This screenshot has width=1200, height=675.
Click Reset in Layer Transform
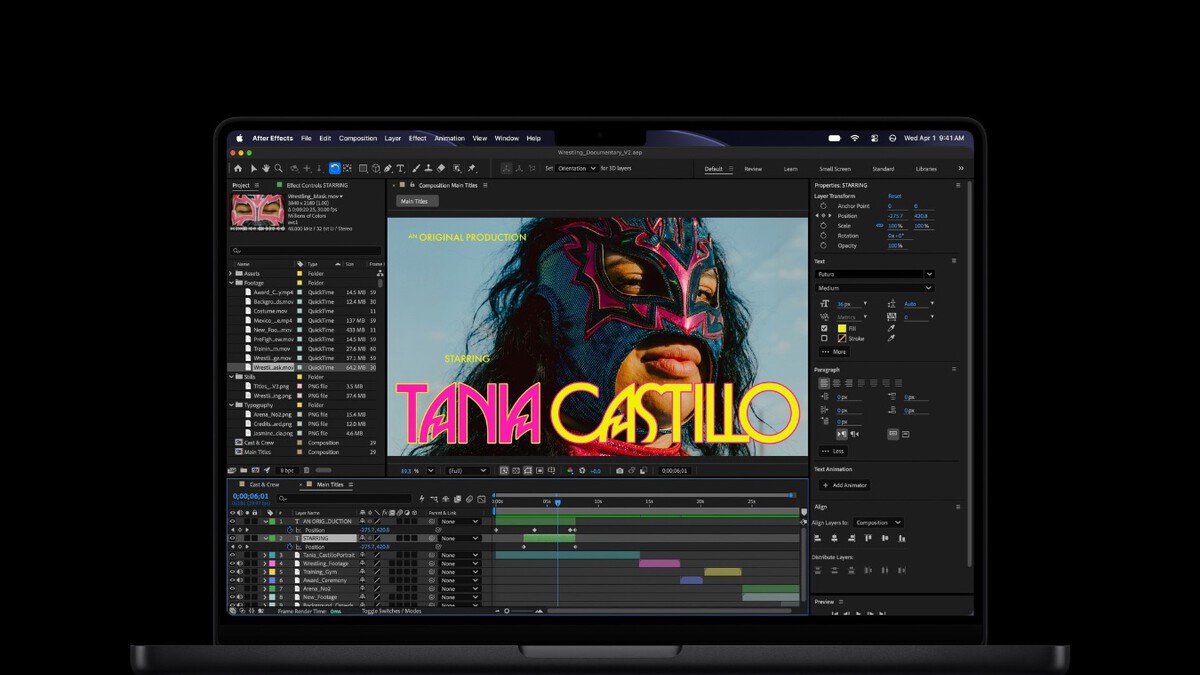pos(894,196)
